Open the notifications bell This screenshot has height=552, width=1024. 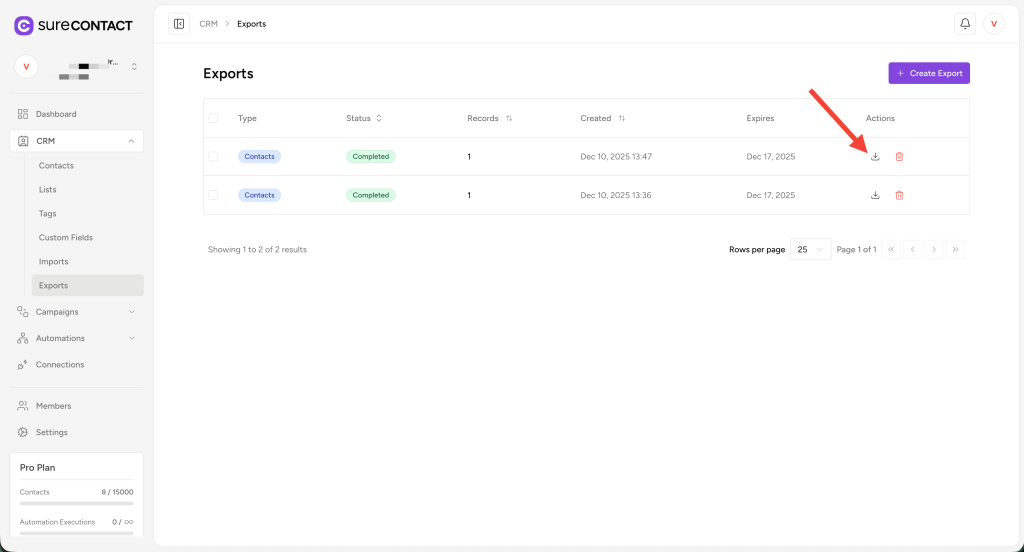pos(965,23)
